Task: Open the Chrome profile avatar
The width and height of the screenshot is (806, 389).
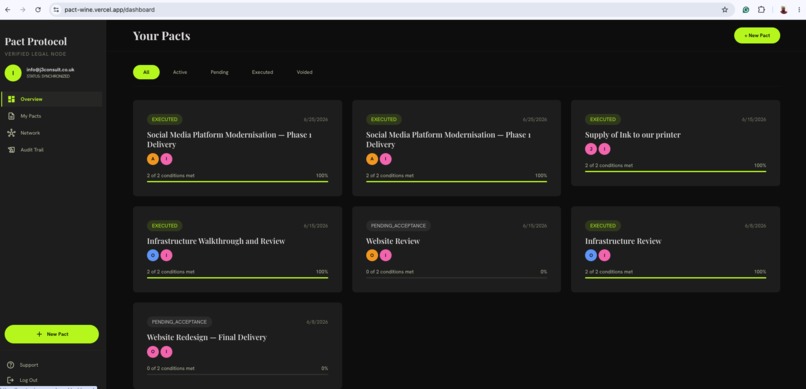Action: pos(783,10)
